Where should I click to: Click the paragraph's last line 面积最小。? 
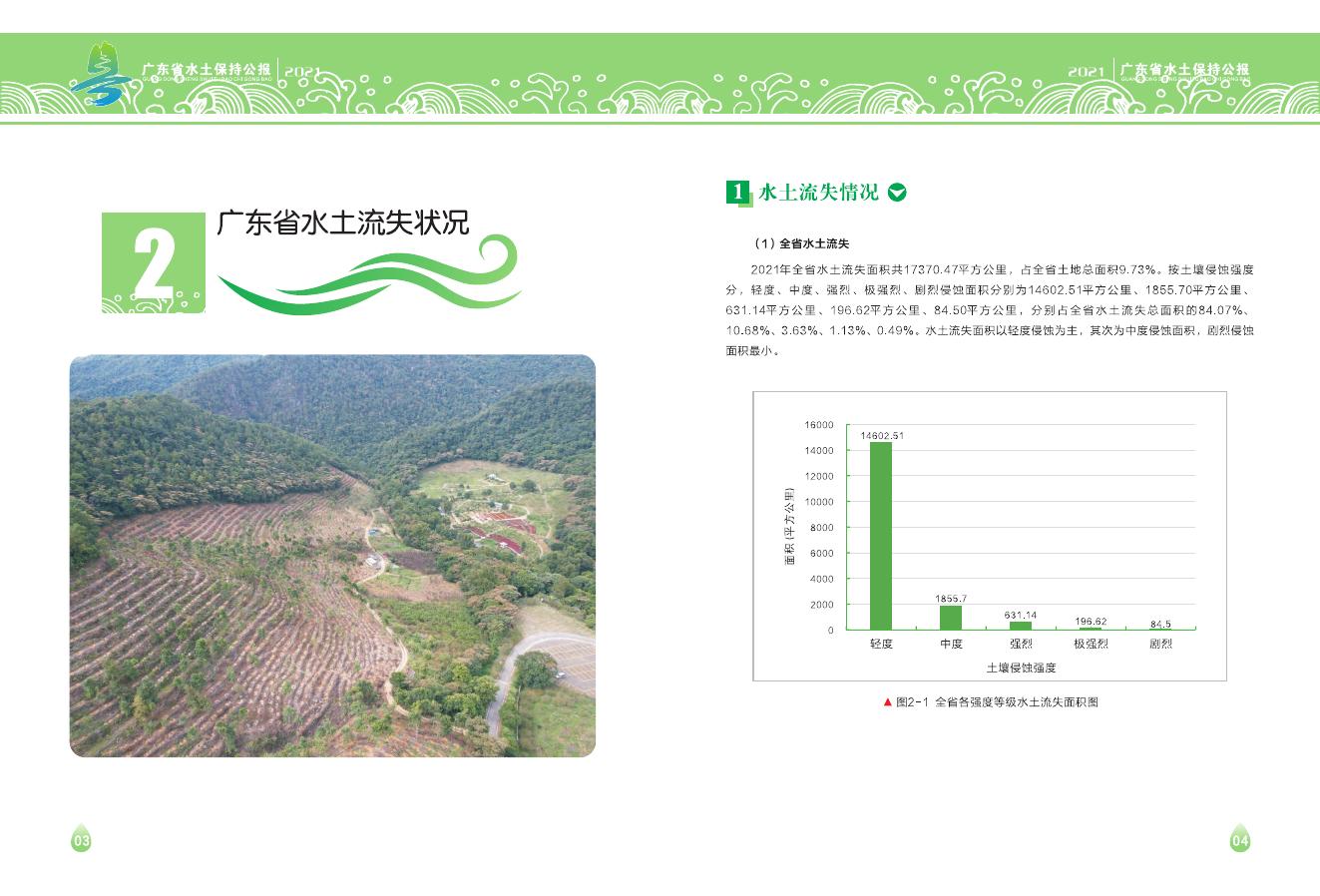tap(754, 351)
